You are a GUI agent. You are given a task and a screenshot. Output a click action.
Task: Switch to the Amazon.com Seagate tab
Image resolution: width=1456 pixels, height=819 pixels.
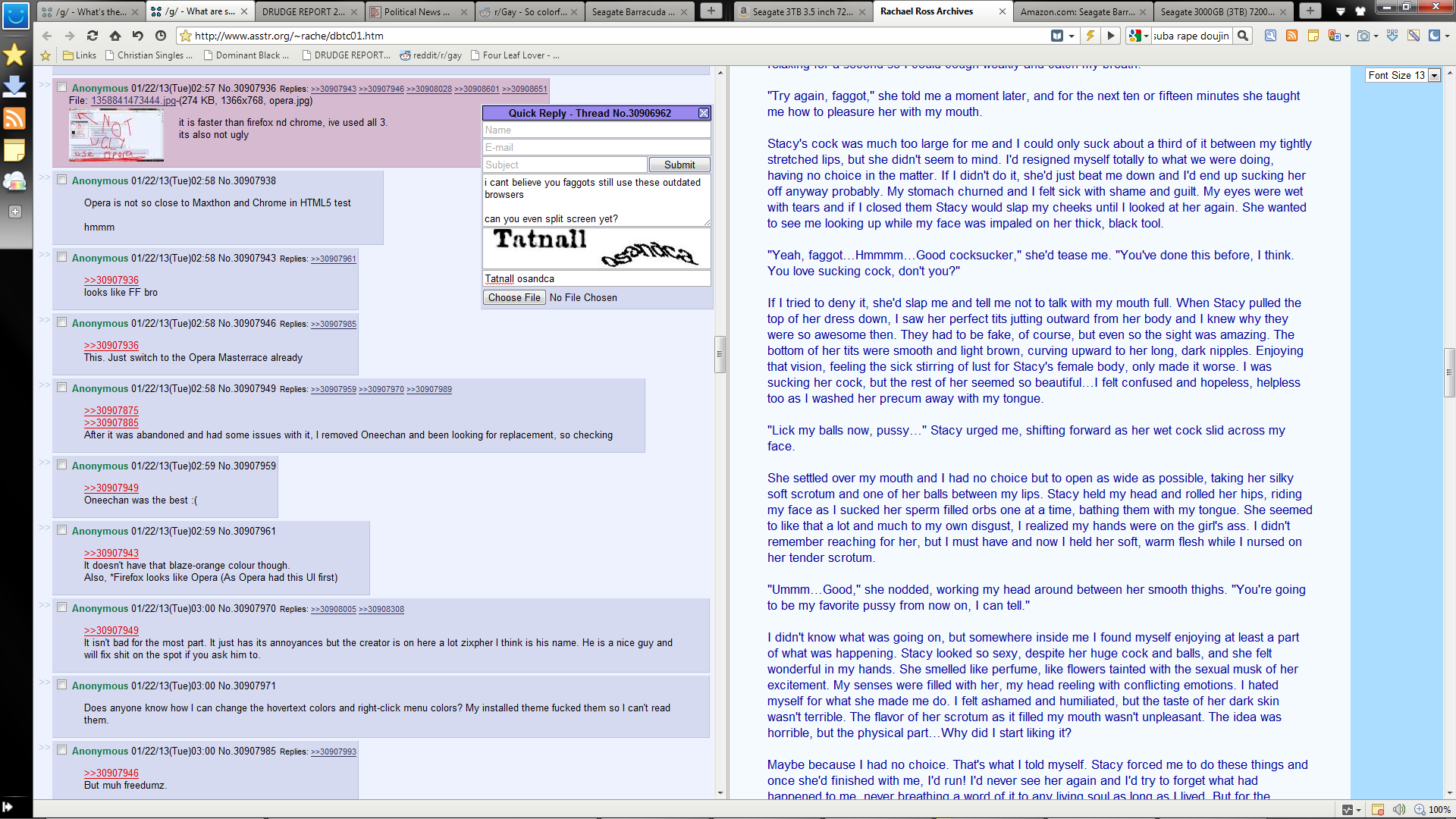(x=1077, y=11)
